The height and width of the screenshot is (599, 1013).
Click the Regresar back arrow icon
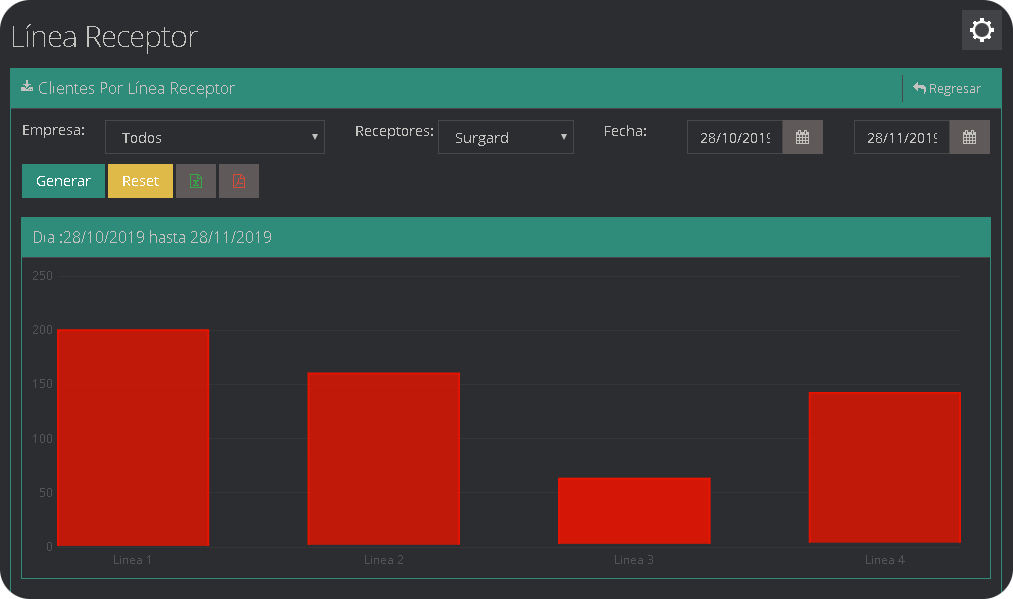coord(919,88)
